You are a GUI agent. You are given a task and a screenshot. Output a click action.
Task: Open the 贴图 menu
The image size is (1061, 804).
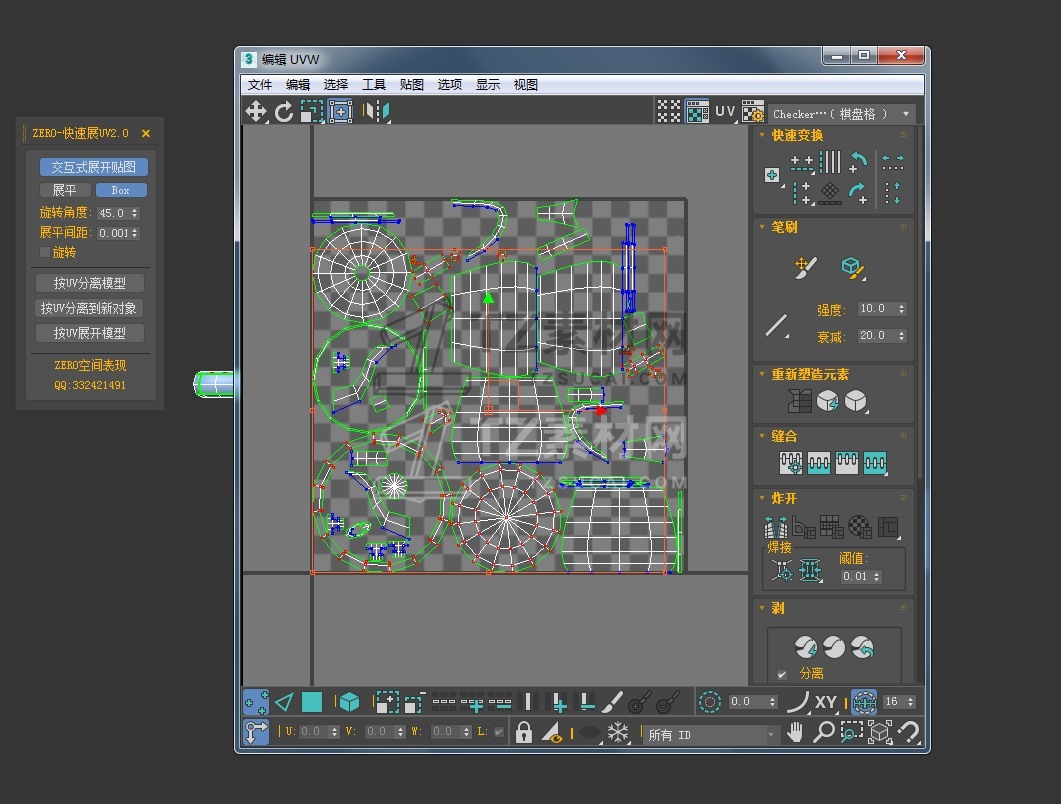click(411, 85)
